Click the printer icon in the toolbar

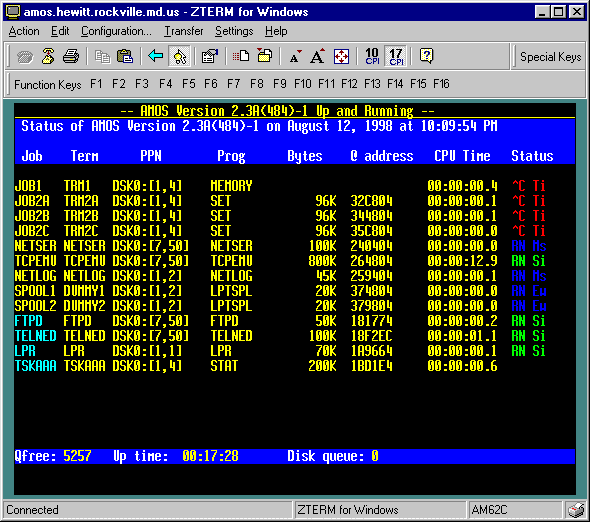coord(71,56)
